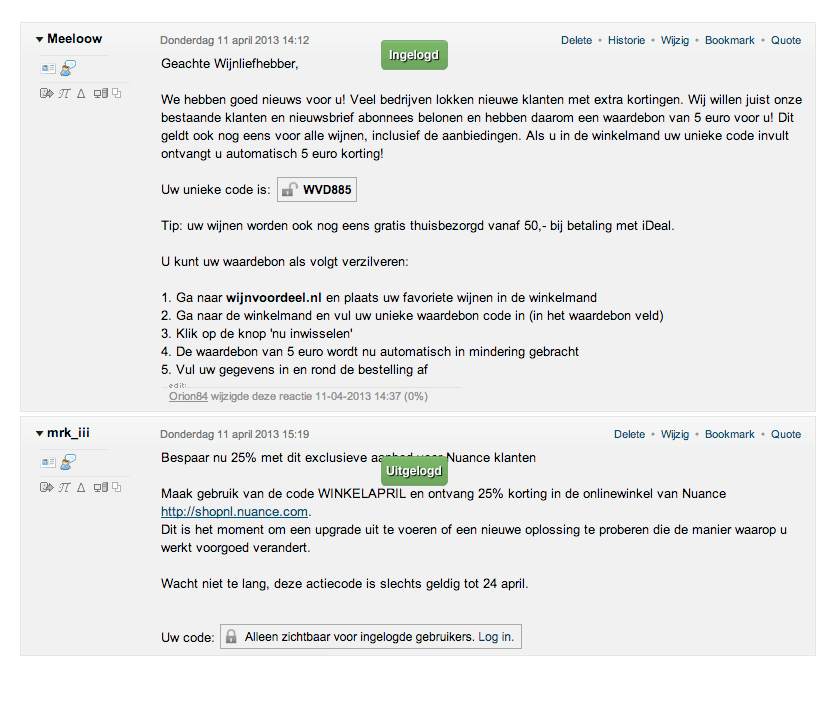Open mrk_iii's profile card icon

tap(48, 461)
